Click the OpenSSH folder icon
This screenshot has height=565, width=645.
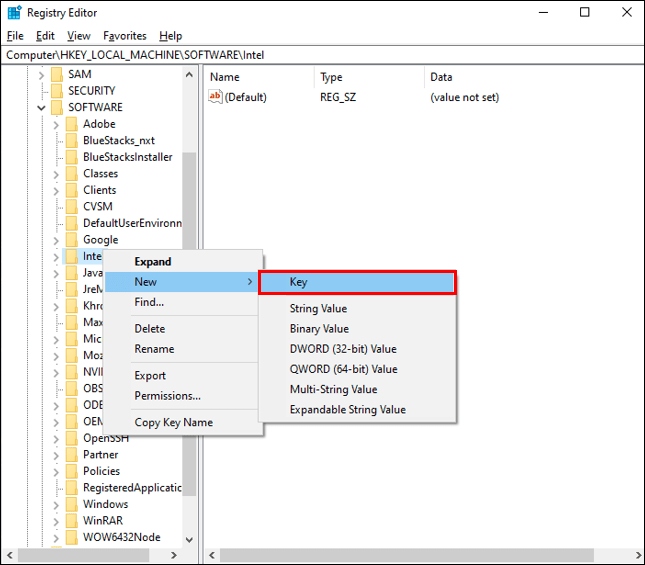72,438
